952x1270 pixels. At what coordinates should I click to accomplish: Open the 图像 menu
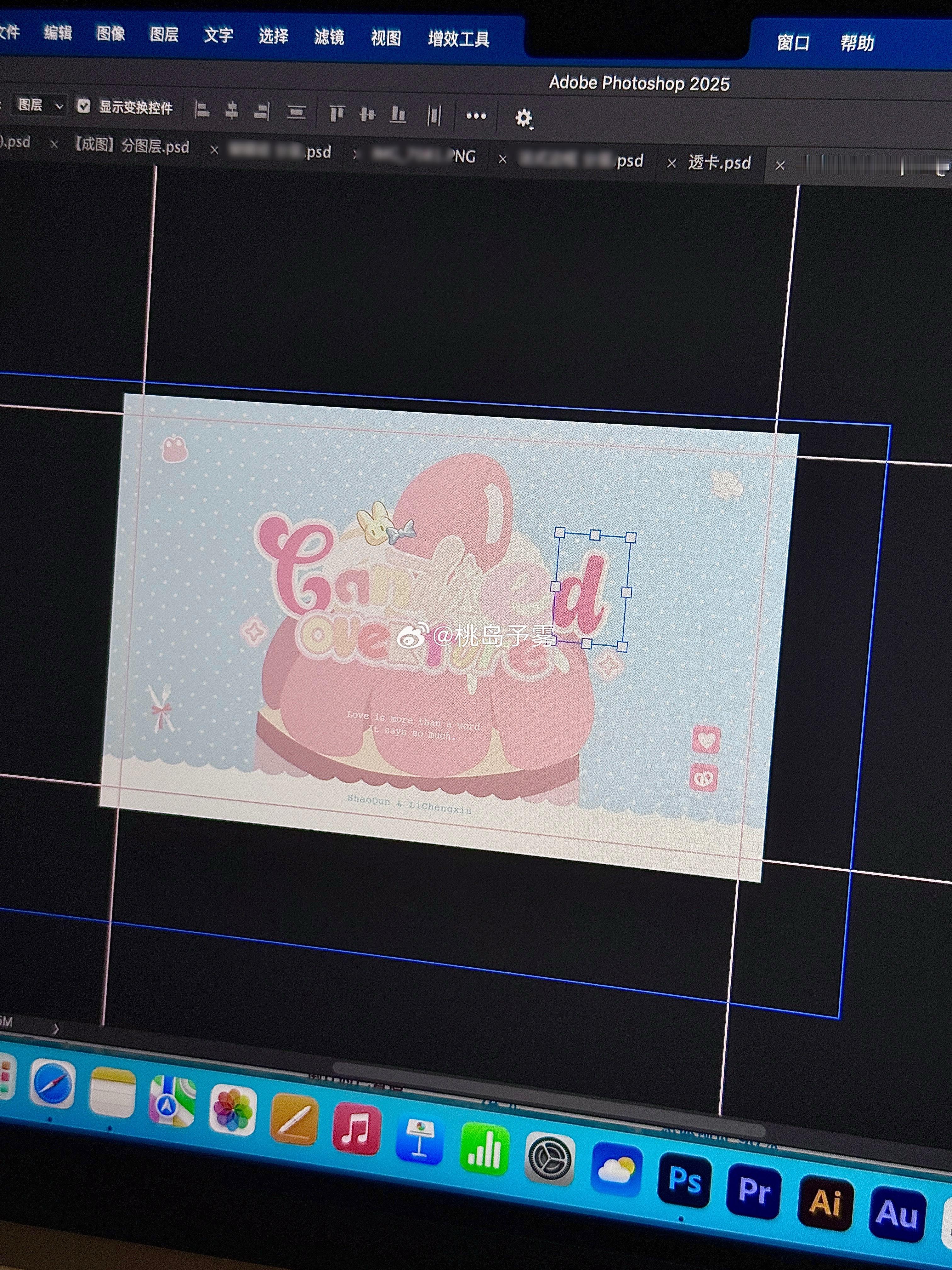click(x=111, y=34)
